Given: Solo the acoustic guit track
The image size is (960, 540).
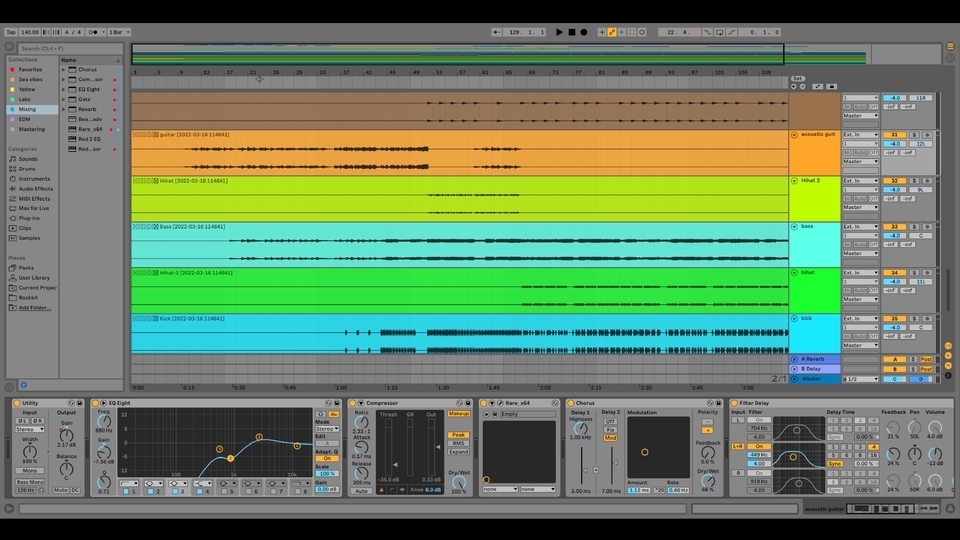Looking at the screenshot, I should (x=914, y=135).
